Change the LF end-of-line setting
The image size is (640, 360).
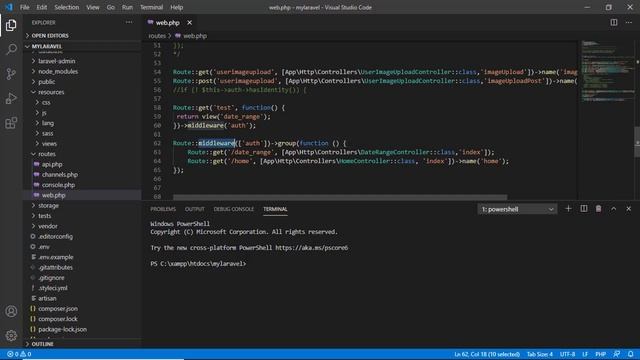click(x=585, y=354)
